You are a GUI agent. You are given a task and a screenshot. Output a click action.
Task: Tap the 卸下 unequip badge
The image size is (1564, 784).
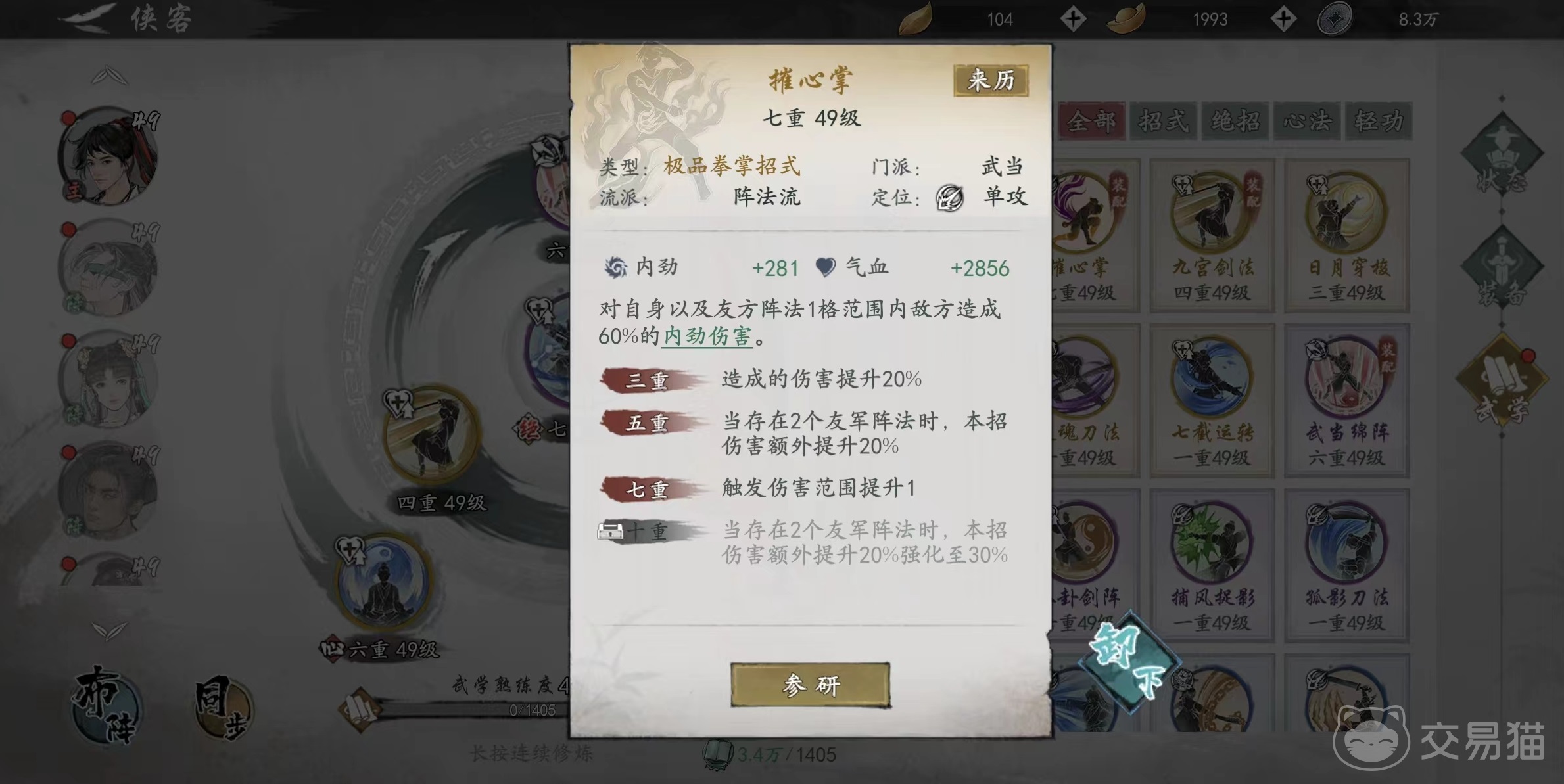1128,660
